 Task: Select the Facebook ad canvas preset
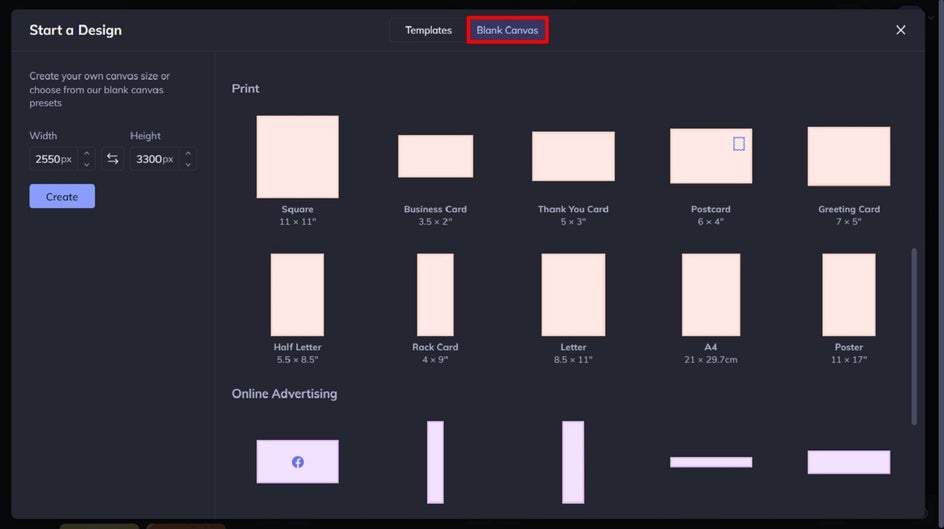[297, 462]
